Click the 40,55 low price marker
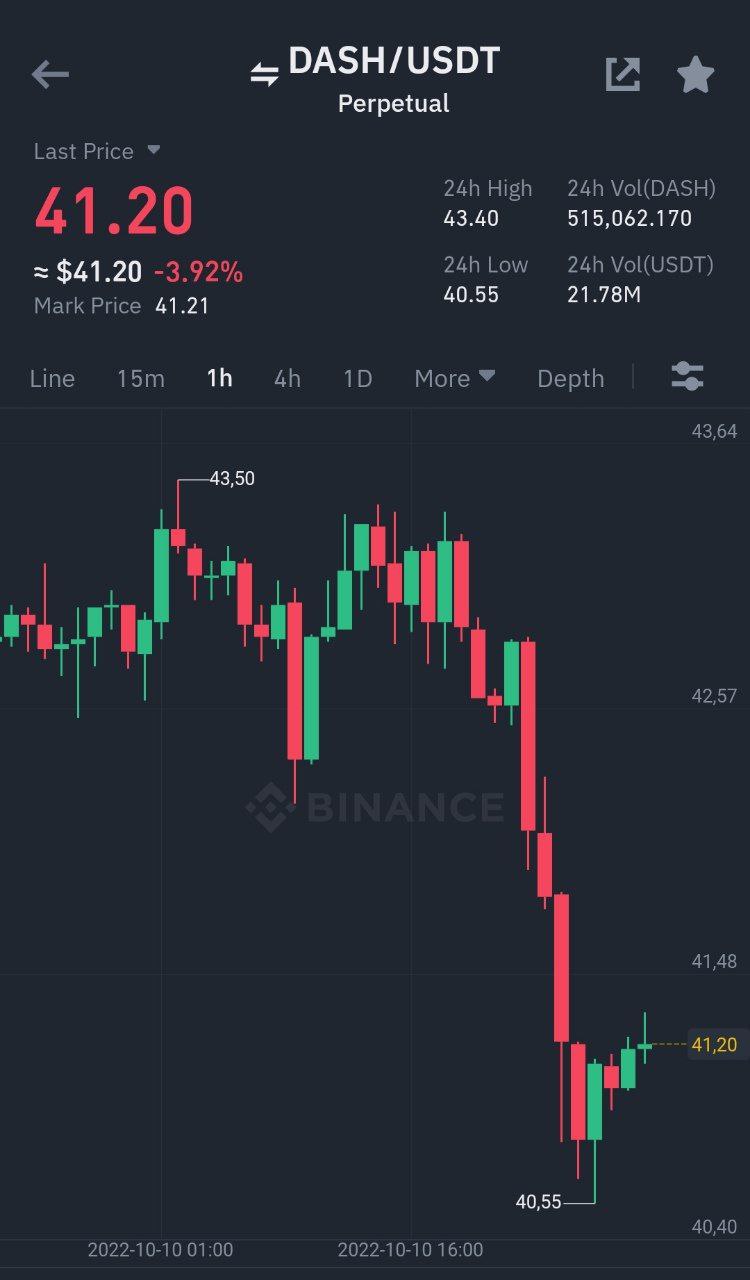The image size is (750, 1280). point(539,1202)
